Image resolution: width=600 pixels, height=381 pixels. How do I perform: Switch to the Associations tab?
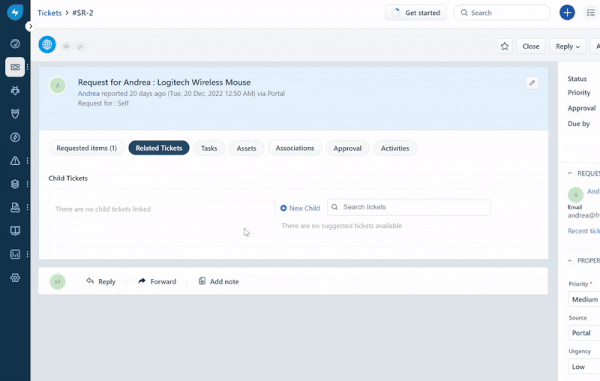point(295,148)
